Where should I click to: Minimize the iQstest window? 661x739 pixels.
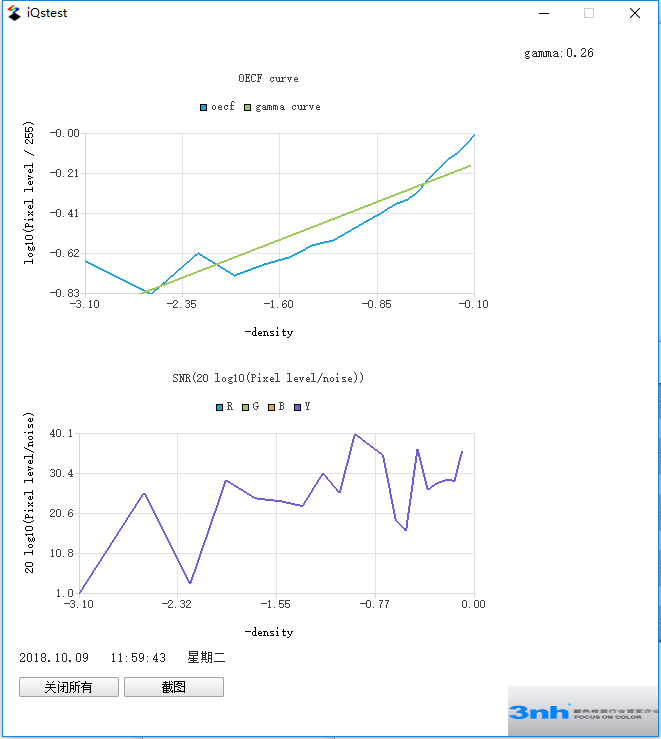click(544, 13)
